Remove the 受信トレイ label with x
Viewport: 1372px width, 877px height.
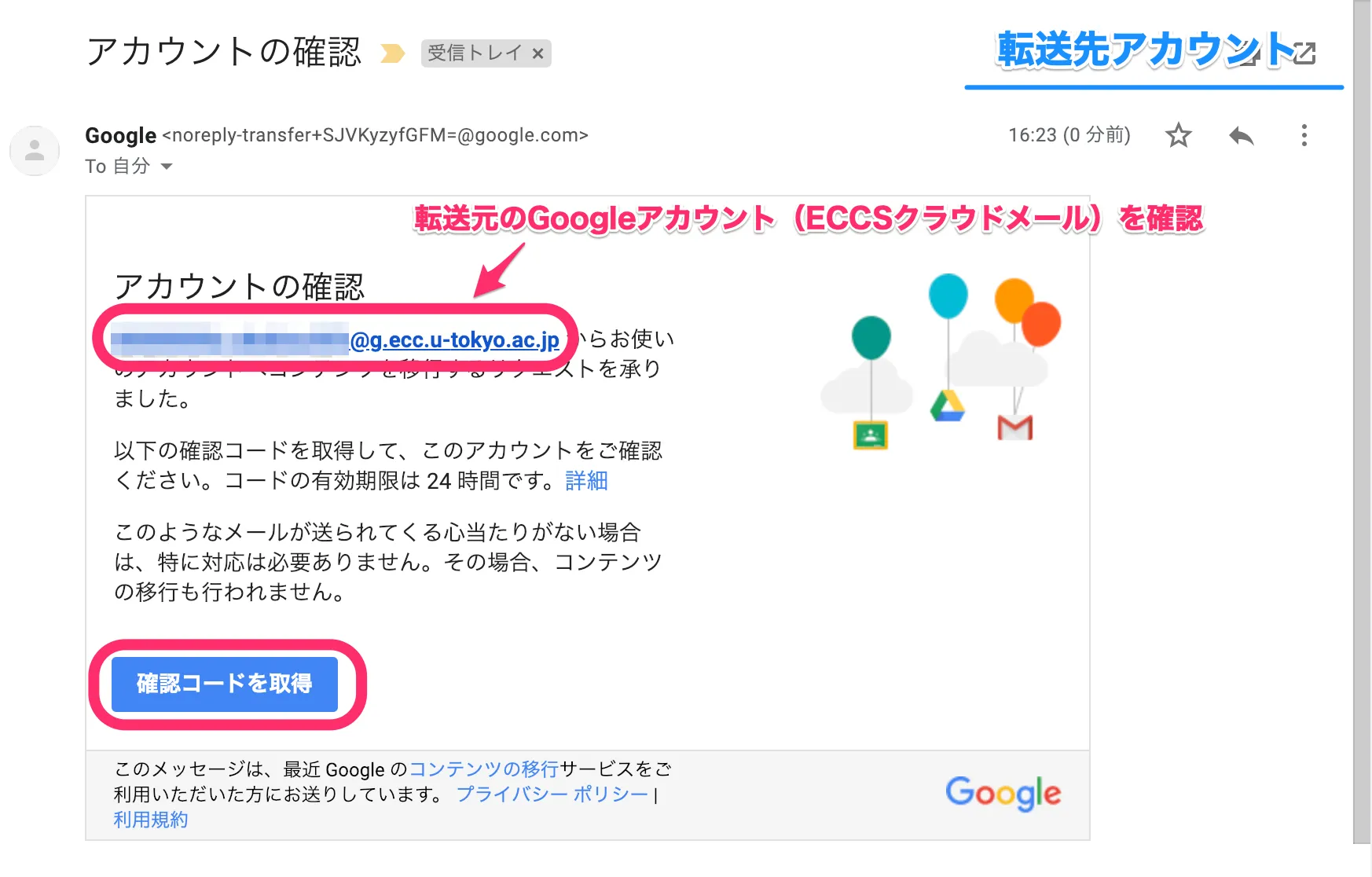click(538, 53)
